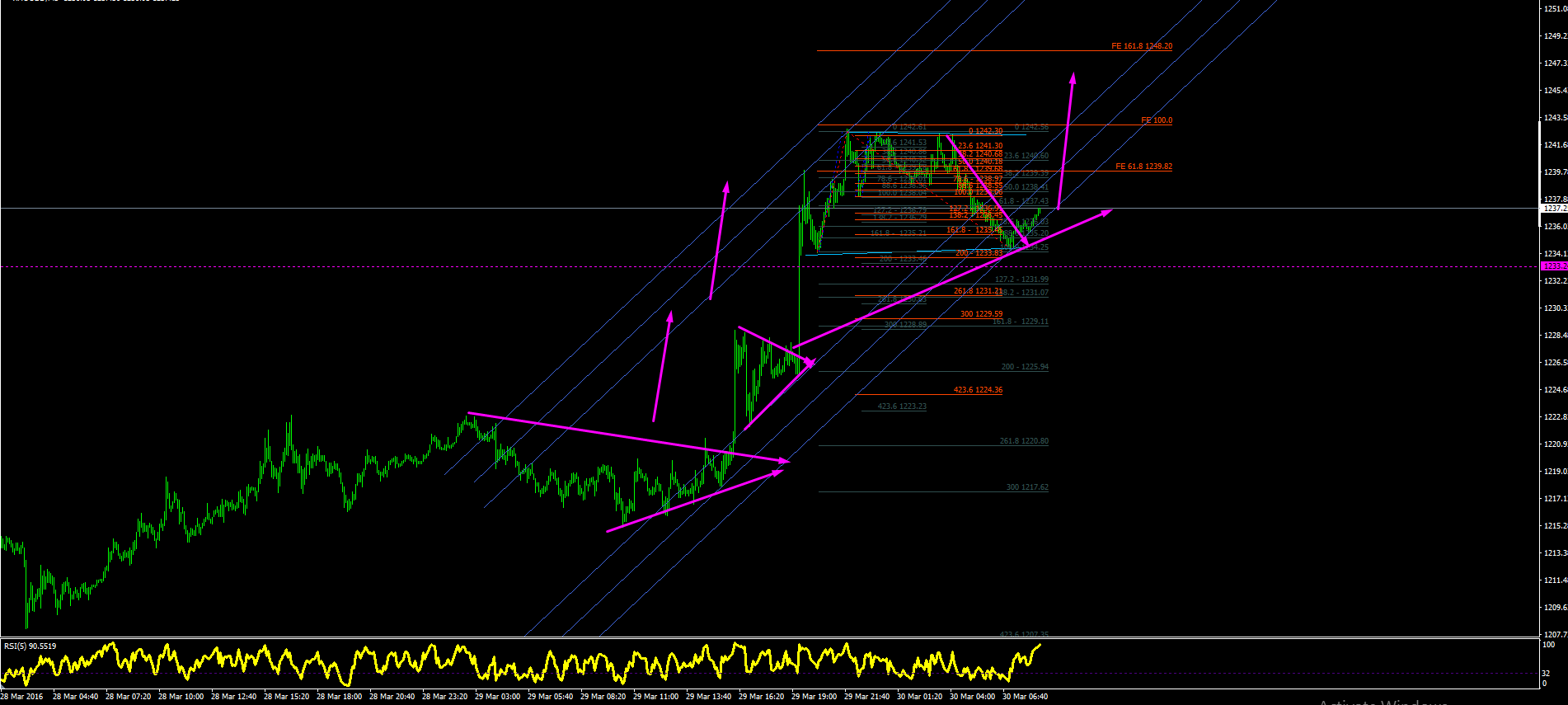Image resolution: width=1568 pixels, height=705 pixels.
Task: Select the 29 Mar 13:40 time label
Action: click(708, 697)
